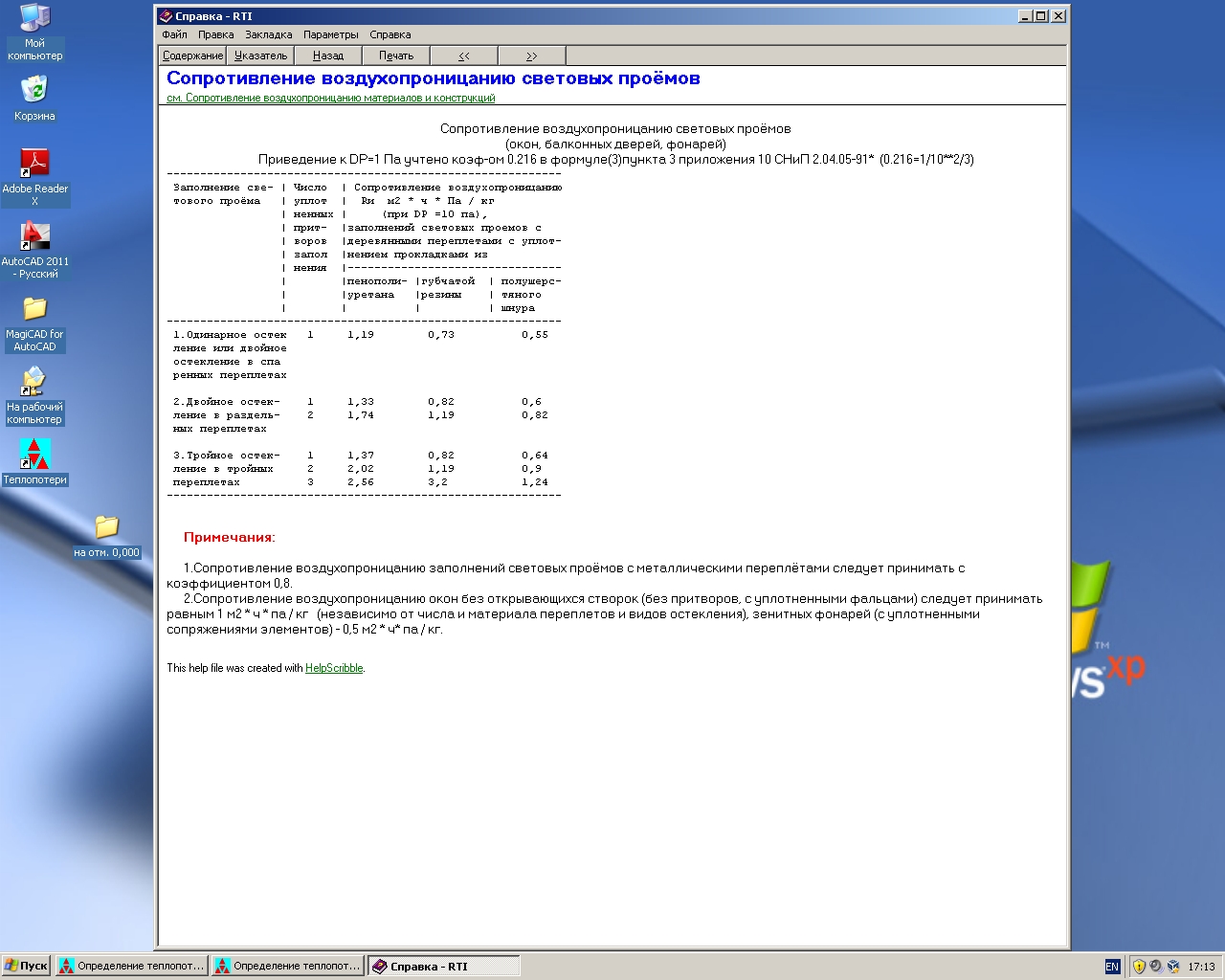This screenshot has width=1225, height=980.
Task: Open the Закладка menu
Action: (268, 34)
